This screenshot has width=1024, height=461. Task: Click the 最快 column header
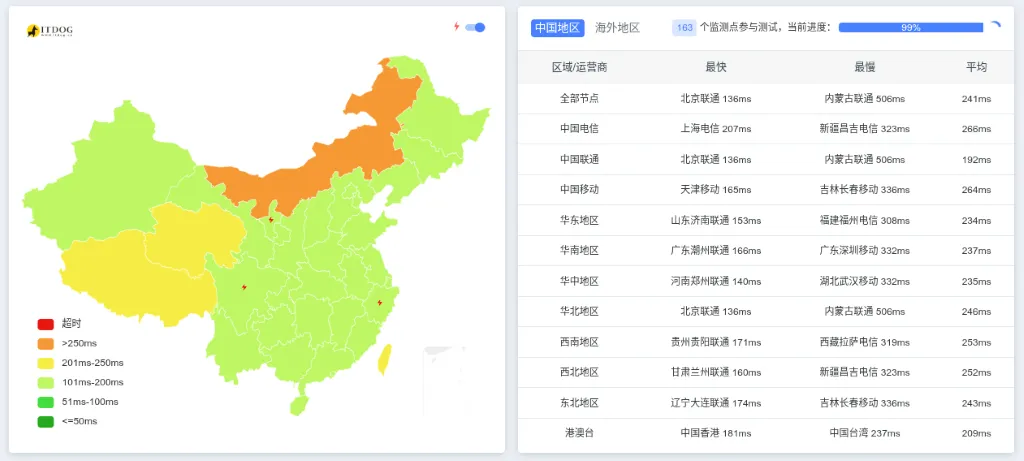click(716, 67)
